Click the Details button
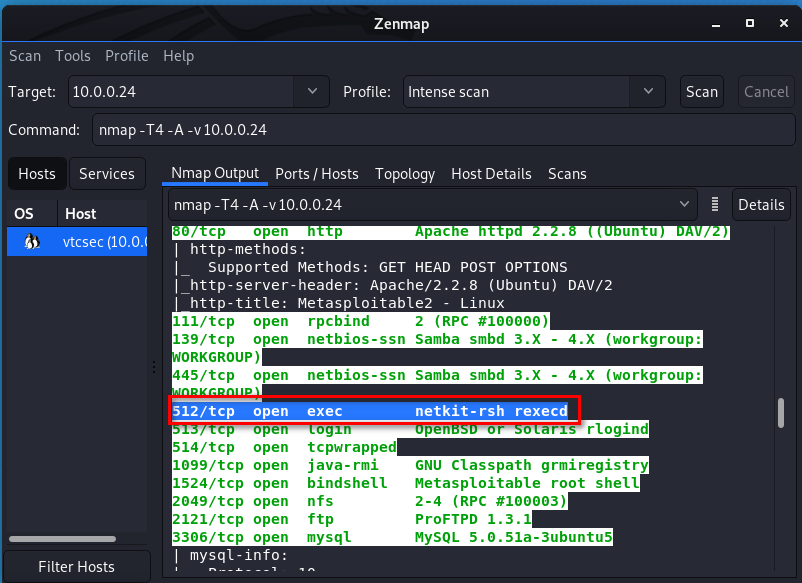Viewport: 802px width, 583px height. (x=761, y=205)
